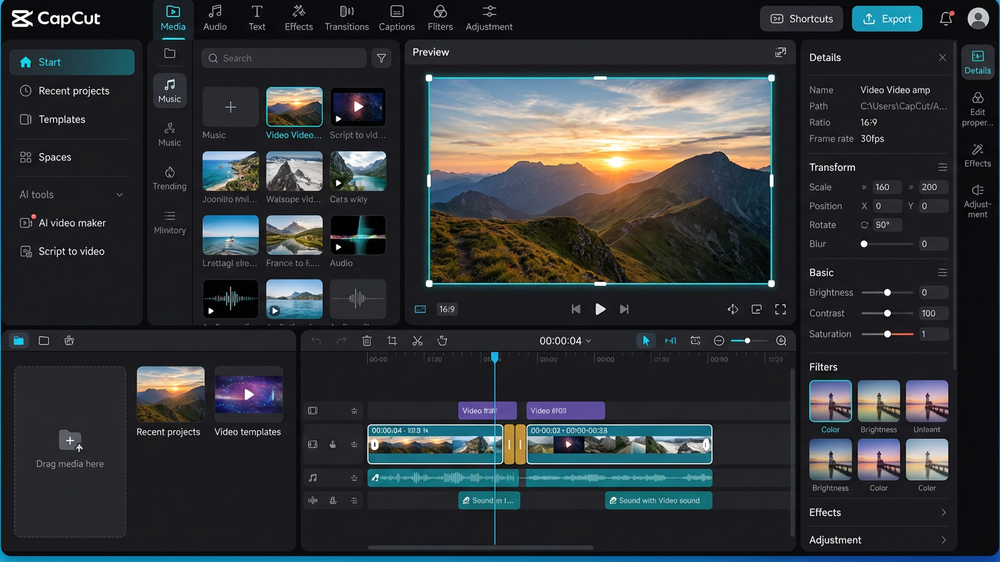The width and height of the screenshot is (1000, 562).
Task: Adjust the Brightness slider
Action: click(x=887, y=292)
